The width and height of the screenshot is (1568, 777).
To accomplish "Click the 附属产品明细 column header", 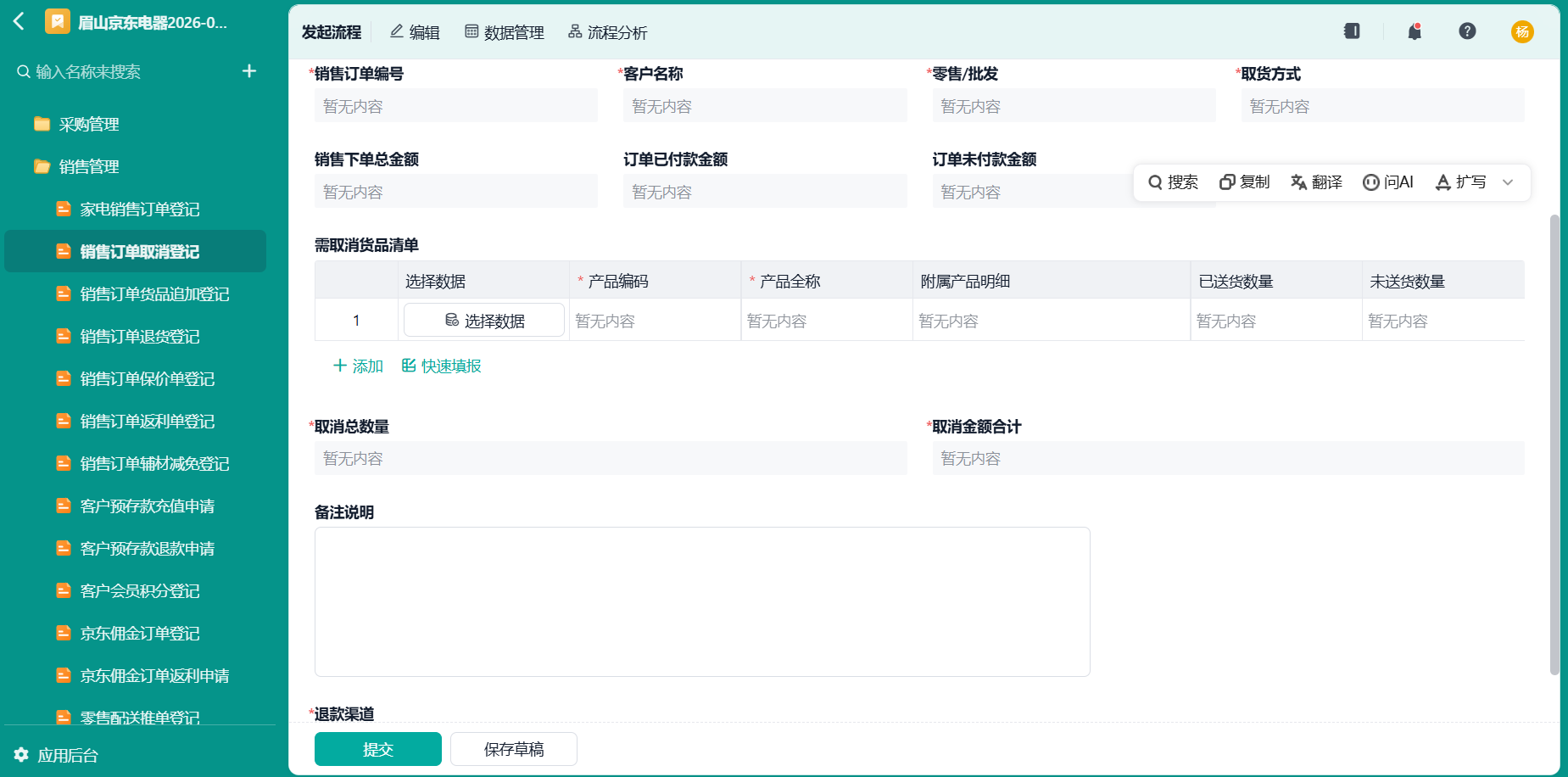I will [x=1052, y=281].
